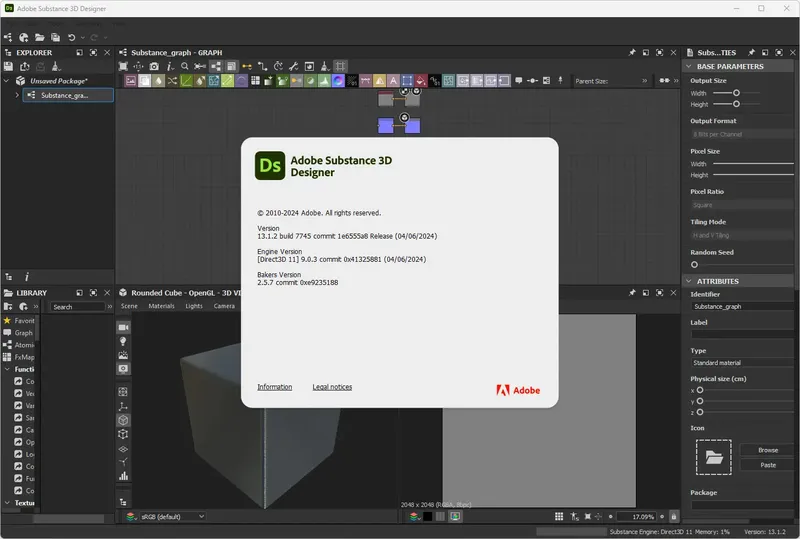
Task: Toggle the pin icon on Properties panel
Action: click(x=751, y=52)
